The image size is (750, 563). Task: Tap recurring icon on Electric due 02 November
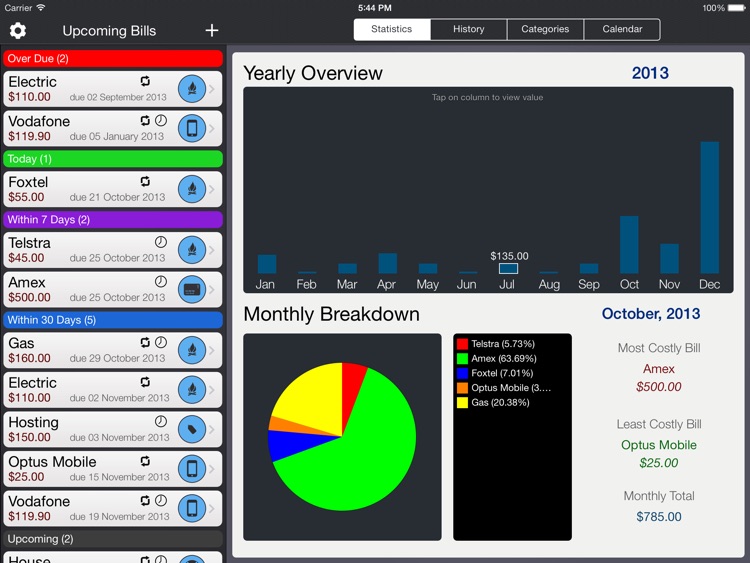tap(145, 382)
